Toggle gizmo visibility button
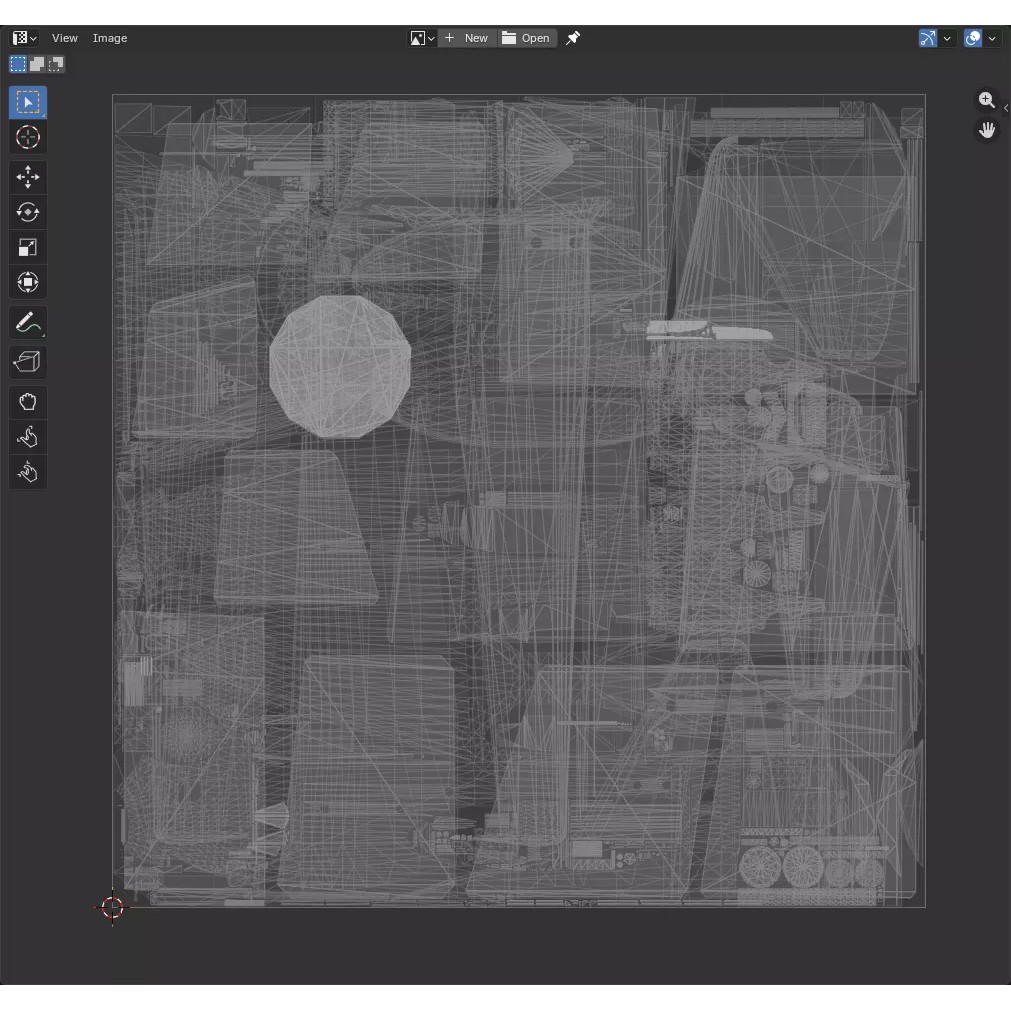The height and width of the screenshot is (1011, 1011). [928, 38]
